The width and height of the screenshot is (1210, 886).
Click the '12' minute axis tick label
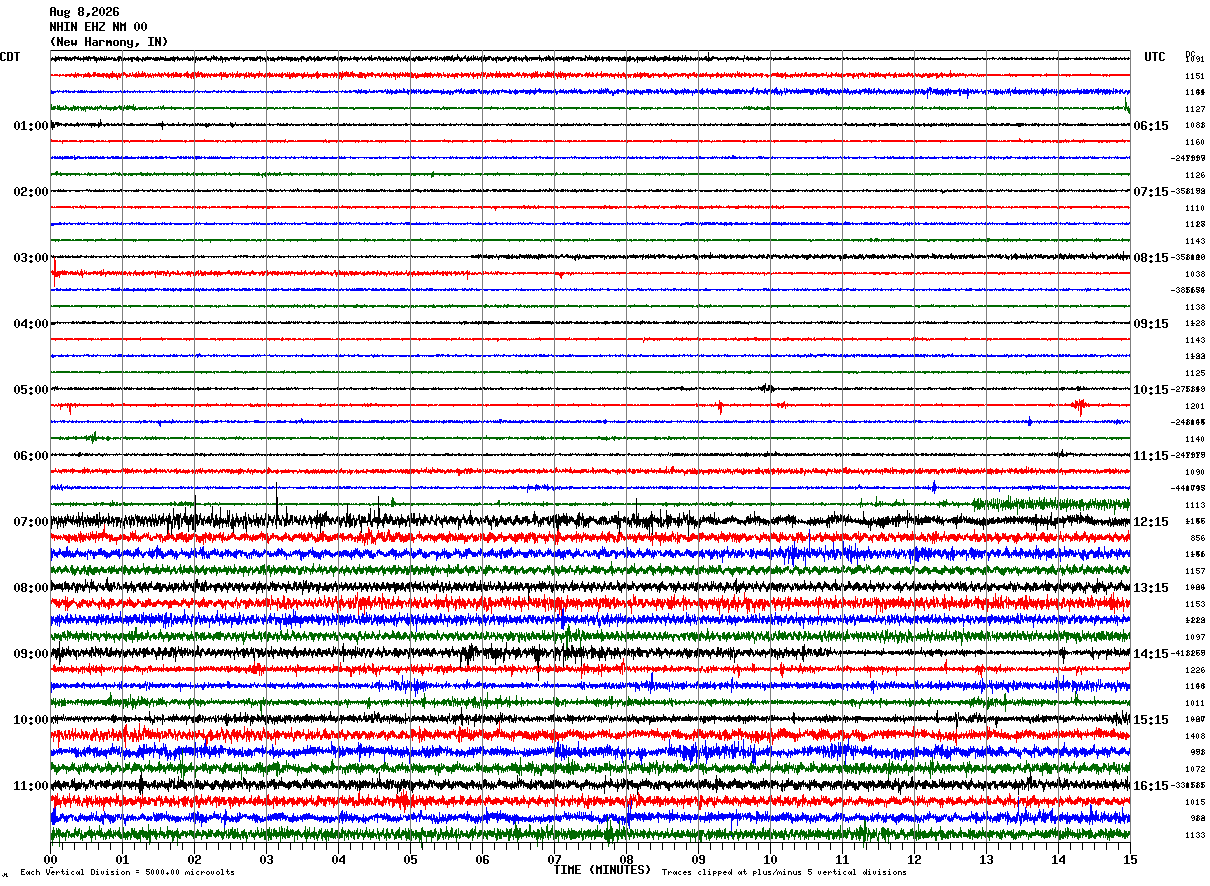tap(915, 859)
